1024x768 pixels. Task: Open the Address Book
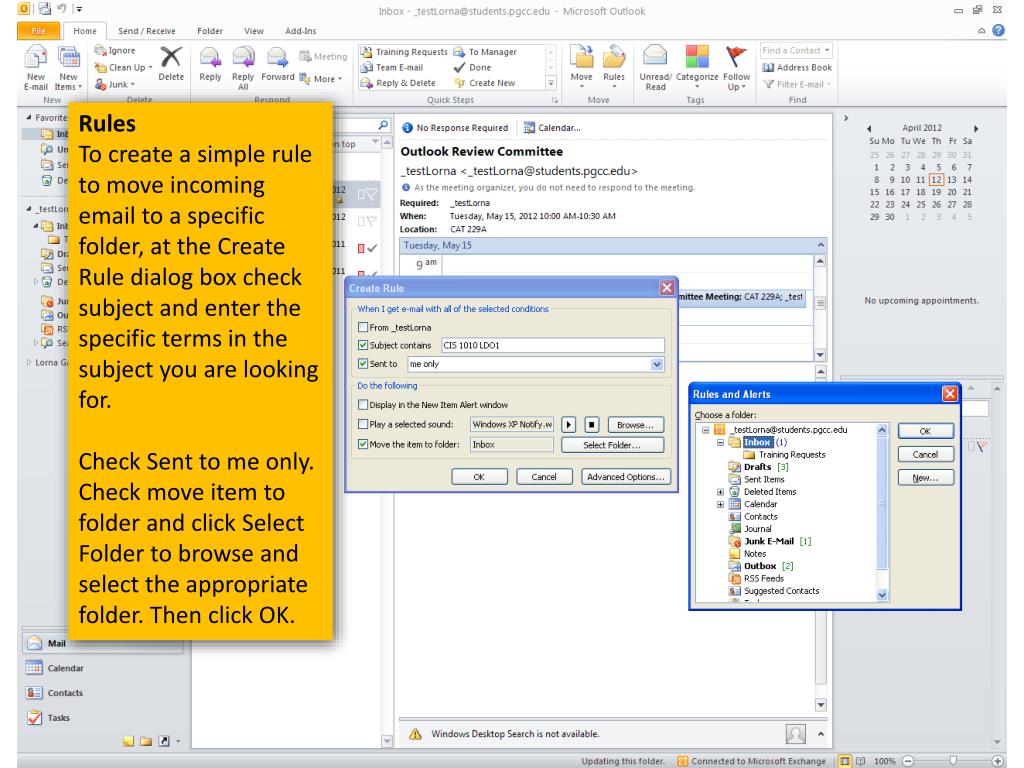(x=797, y=67)
